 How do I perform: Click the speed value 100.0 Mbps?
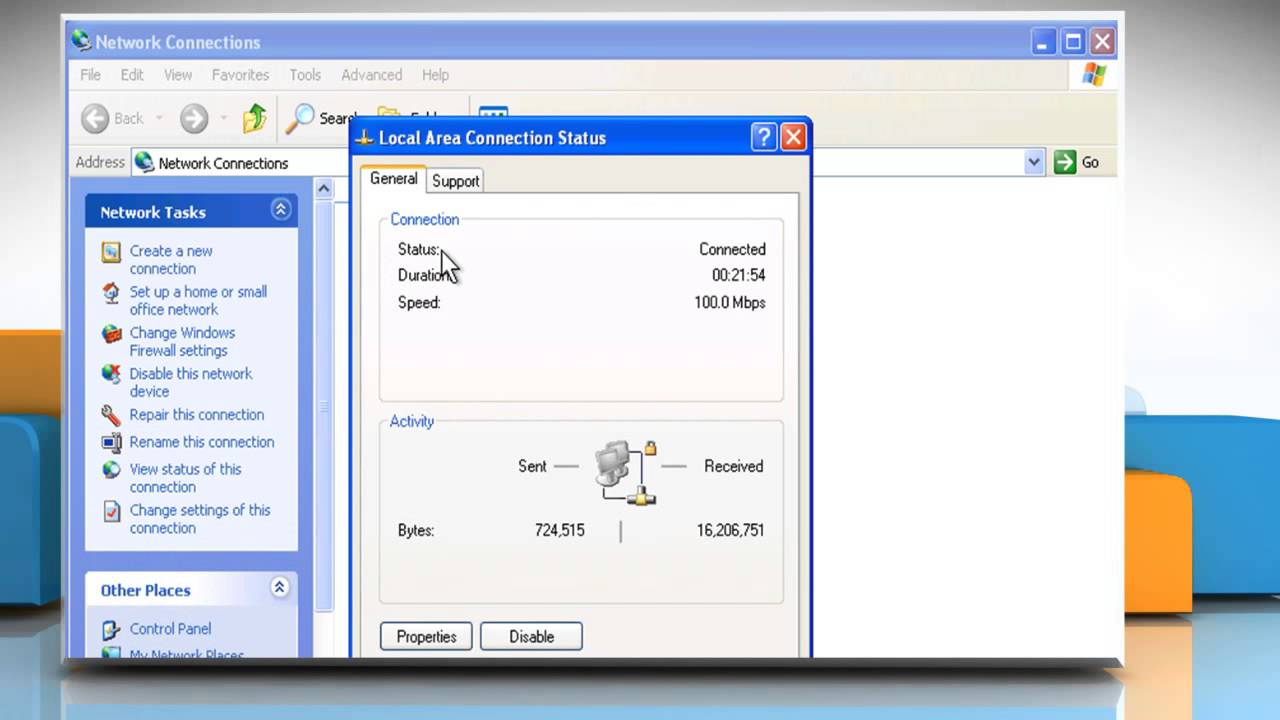pos(730,303)
